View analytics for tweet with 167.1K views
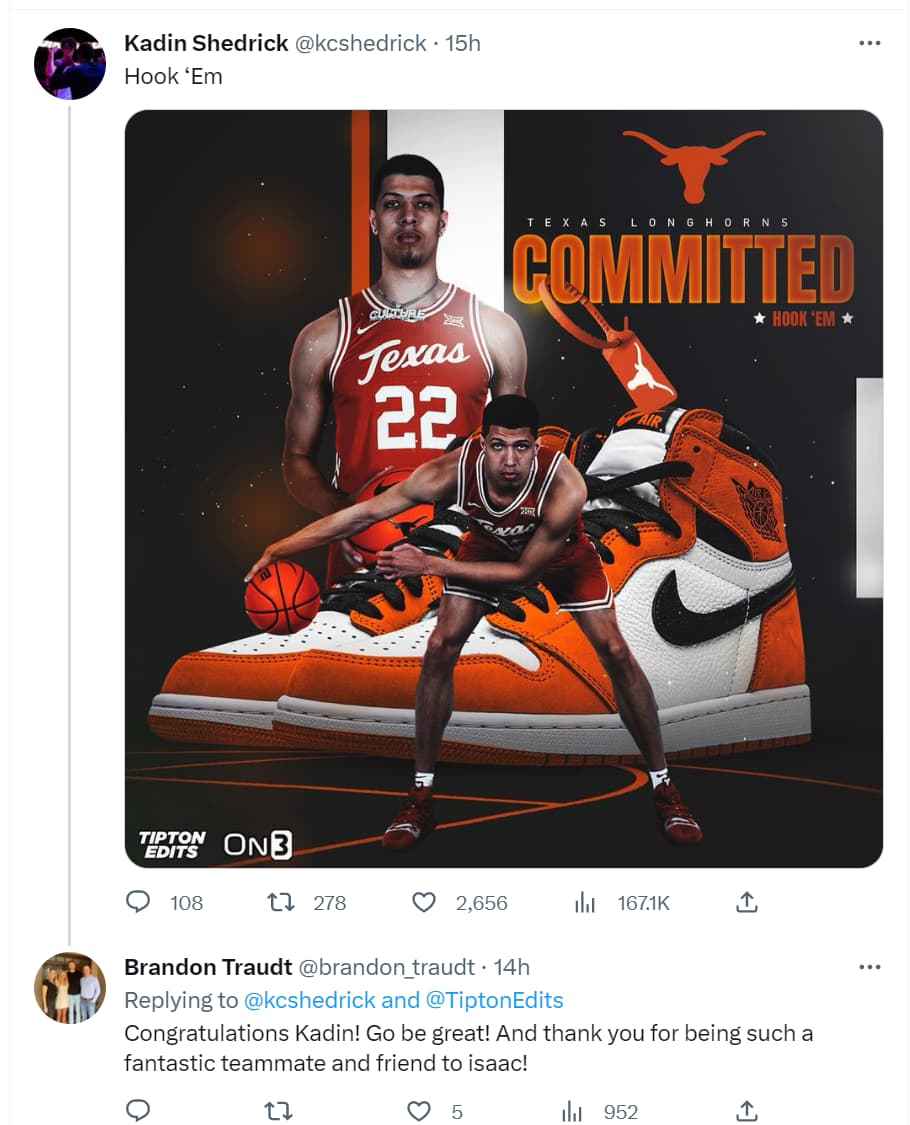Screen dimensions: 910x1125 click(x=586, y=902)
